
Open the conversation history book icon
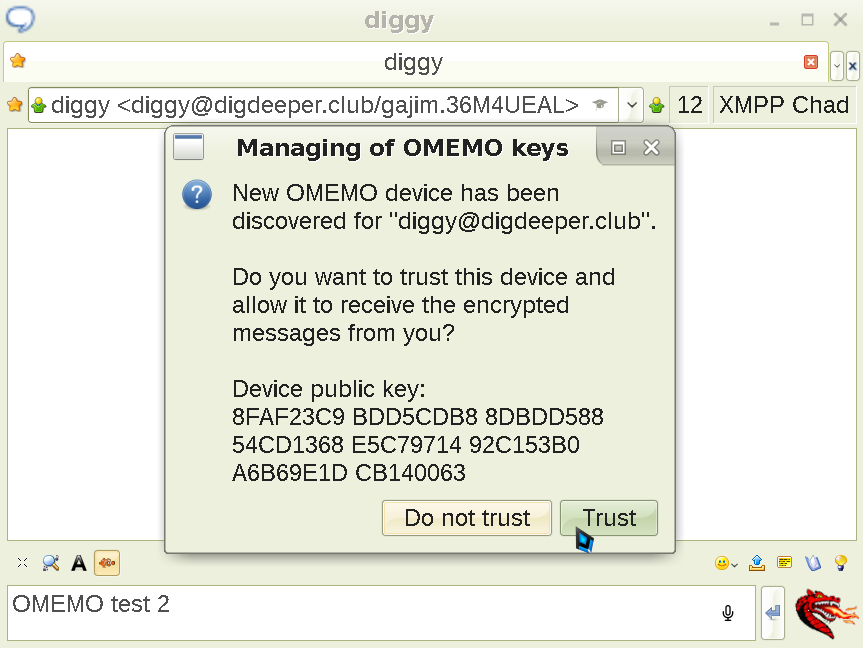[812, 562]
